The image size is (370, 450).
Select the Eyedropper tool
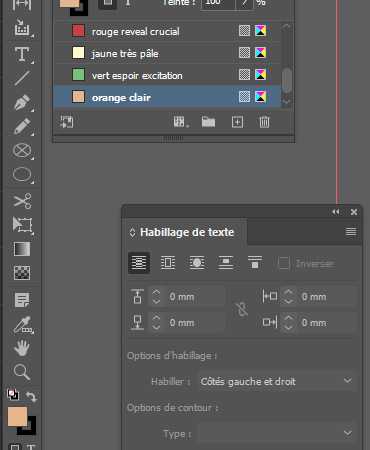click(x=22, y=325)
